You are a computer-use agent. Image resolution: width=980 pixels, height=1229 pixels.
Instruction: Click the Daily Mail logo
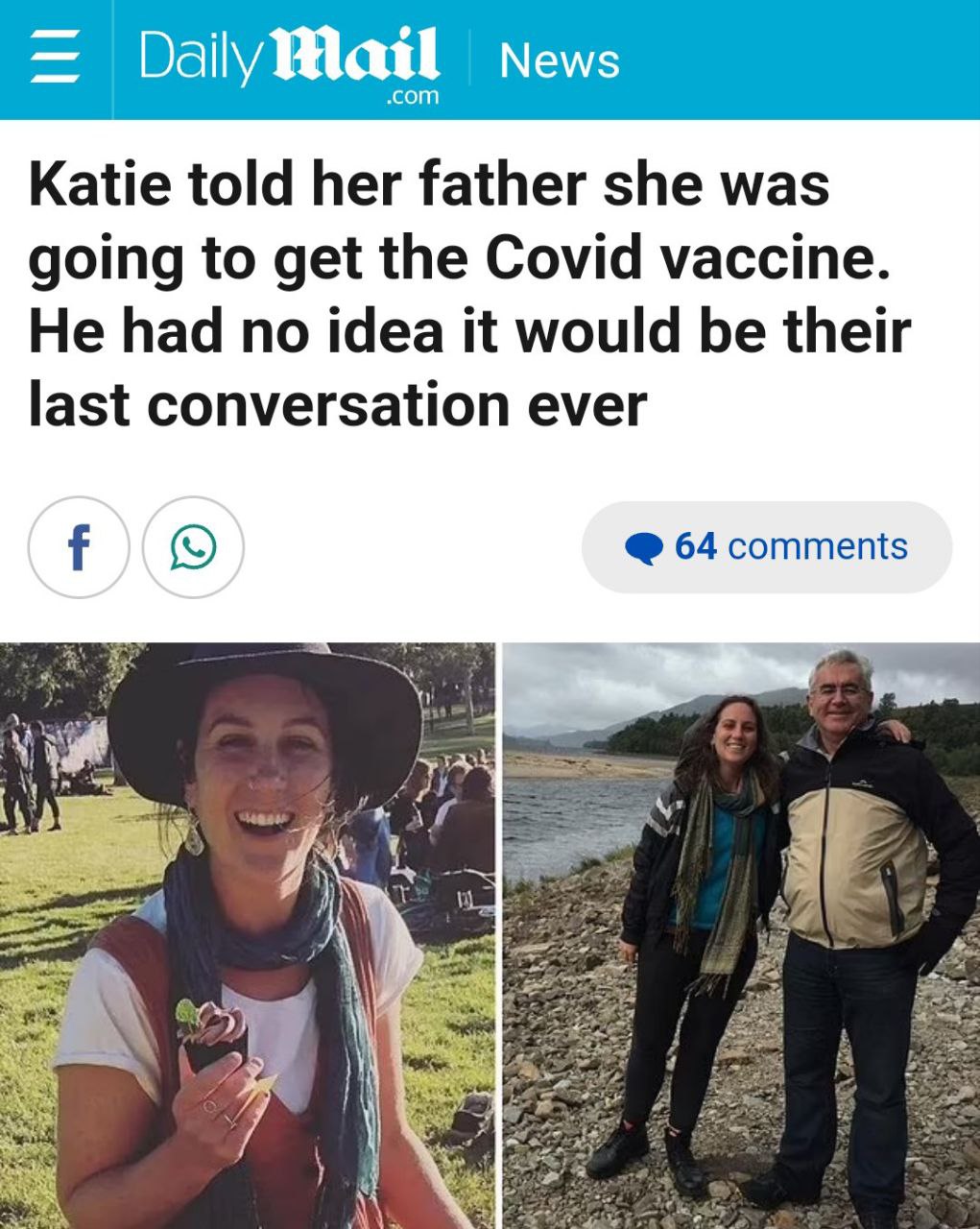click(x=290, y=64)
